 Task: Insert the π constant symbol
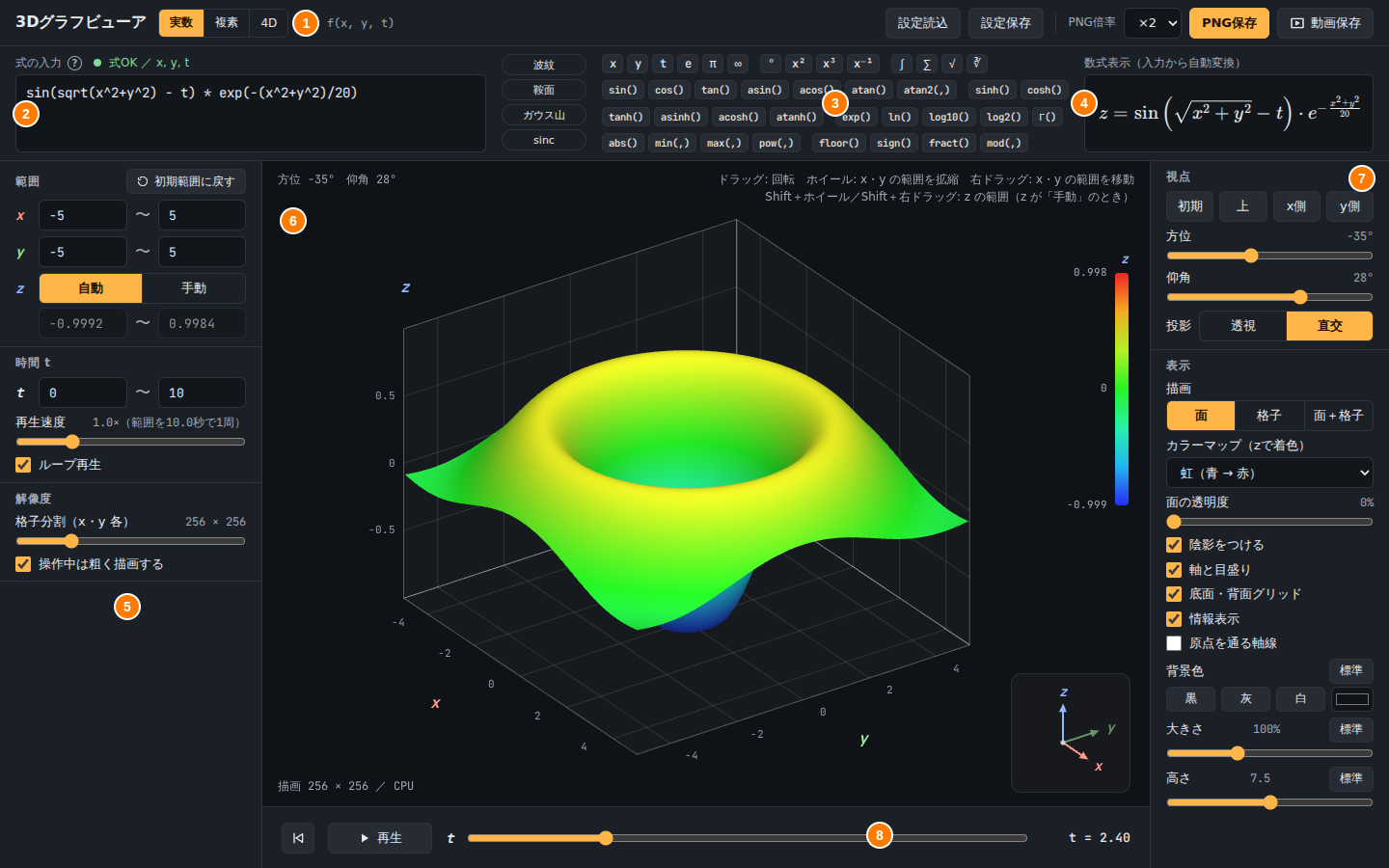[x=713, y=64]
